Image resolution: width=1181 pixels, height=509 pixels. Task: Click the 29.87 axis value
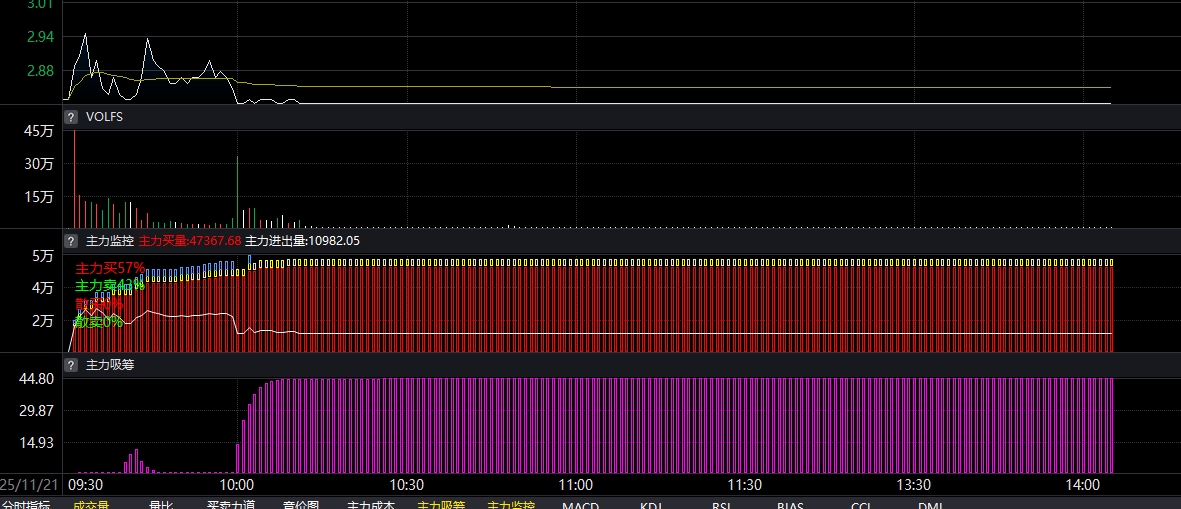(36, 411)
